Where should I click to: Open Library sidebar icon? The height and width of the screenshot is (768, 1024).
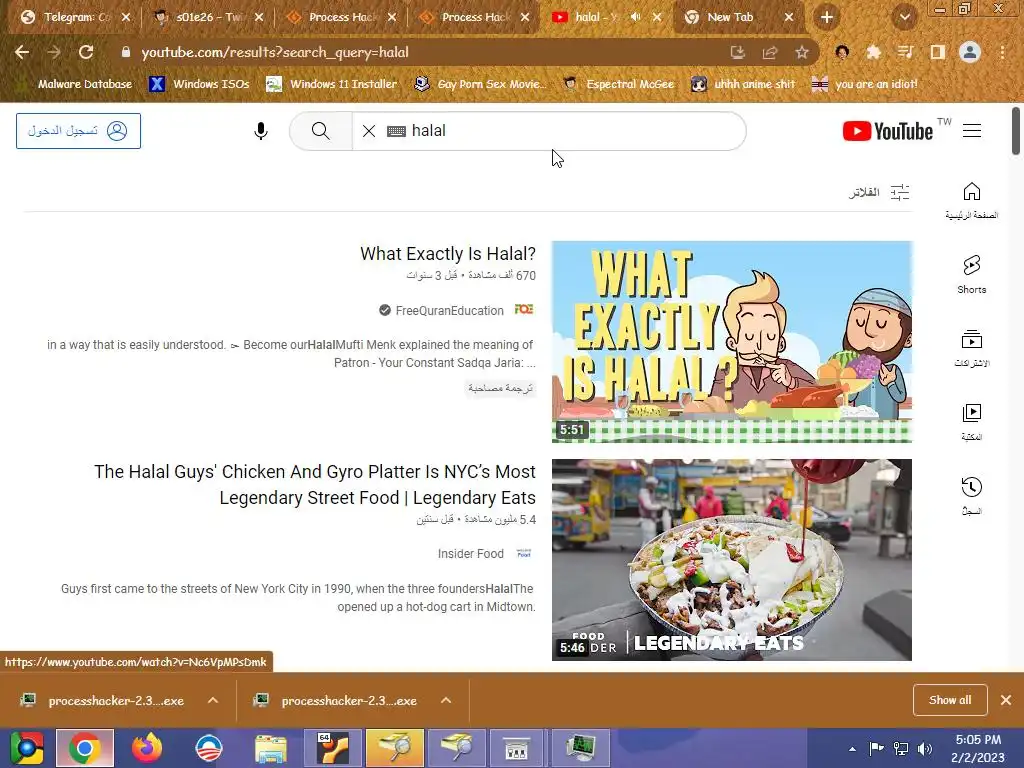point(971,423)
